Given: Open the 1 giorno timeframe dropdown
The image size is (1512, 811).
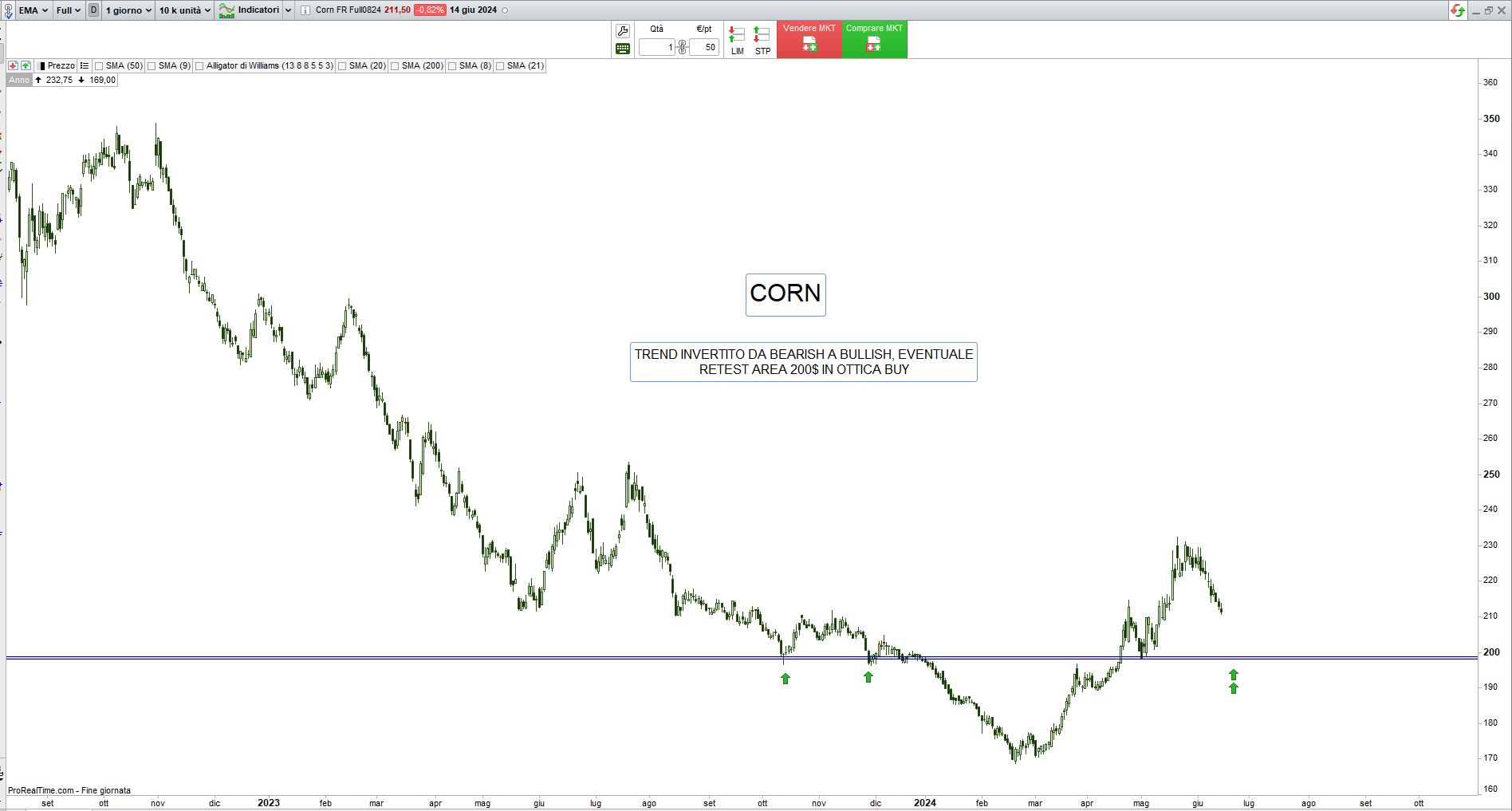Looking at the screenshot, I should [128, 10].
